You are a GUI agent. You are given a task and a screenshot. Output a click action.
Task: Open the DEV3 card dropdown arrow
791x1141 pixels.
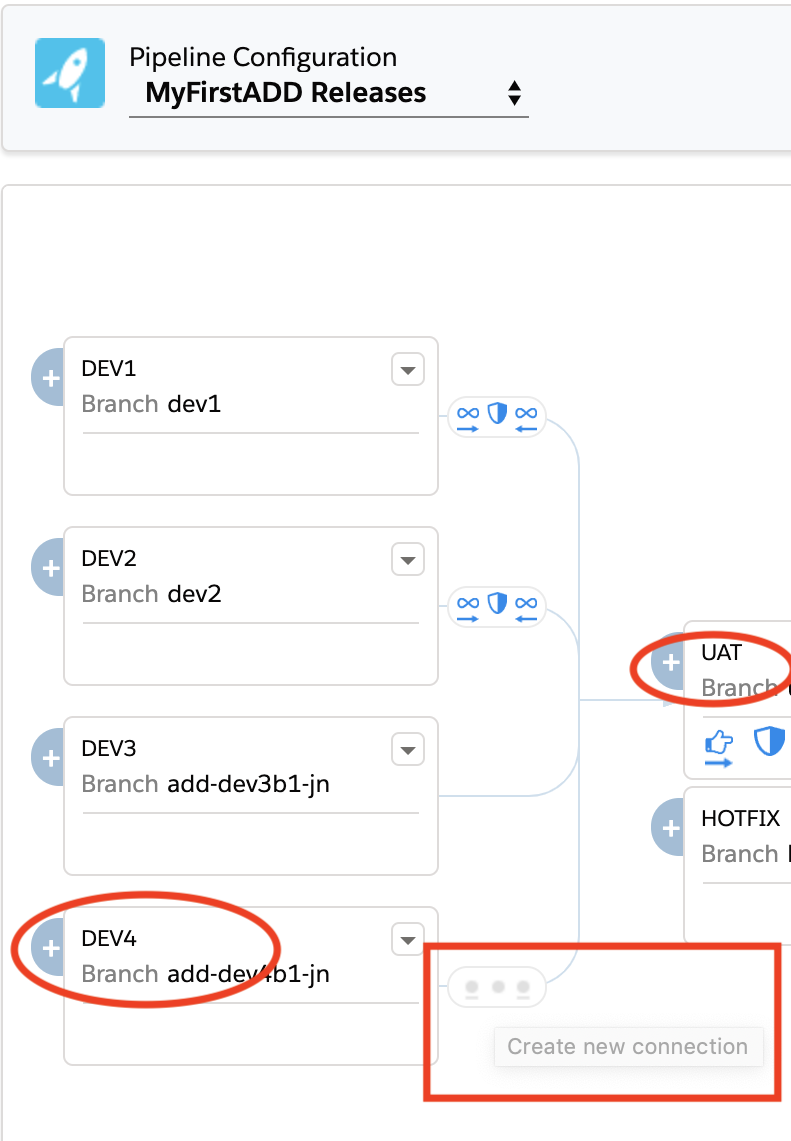(x=407, y=749)
